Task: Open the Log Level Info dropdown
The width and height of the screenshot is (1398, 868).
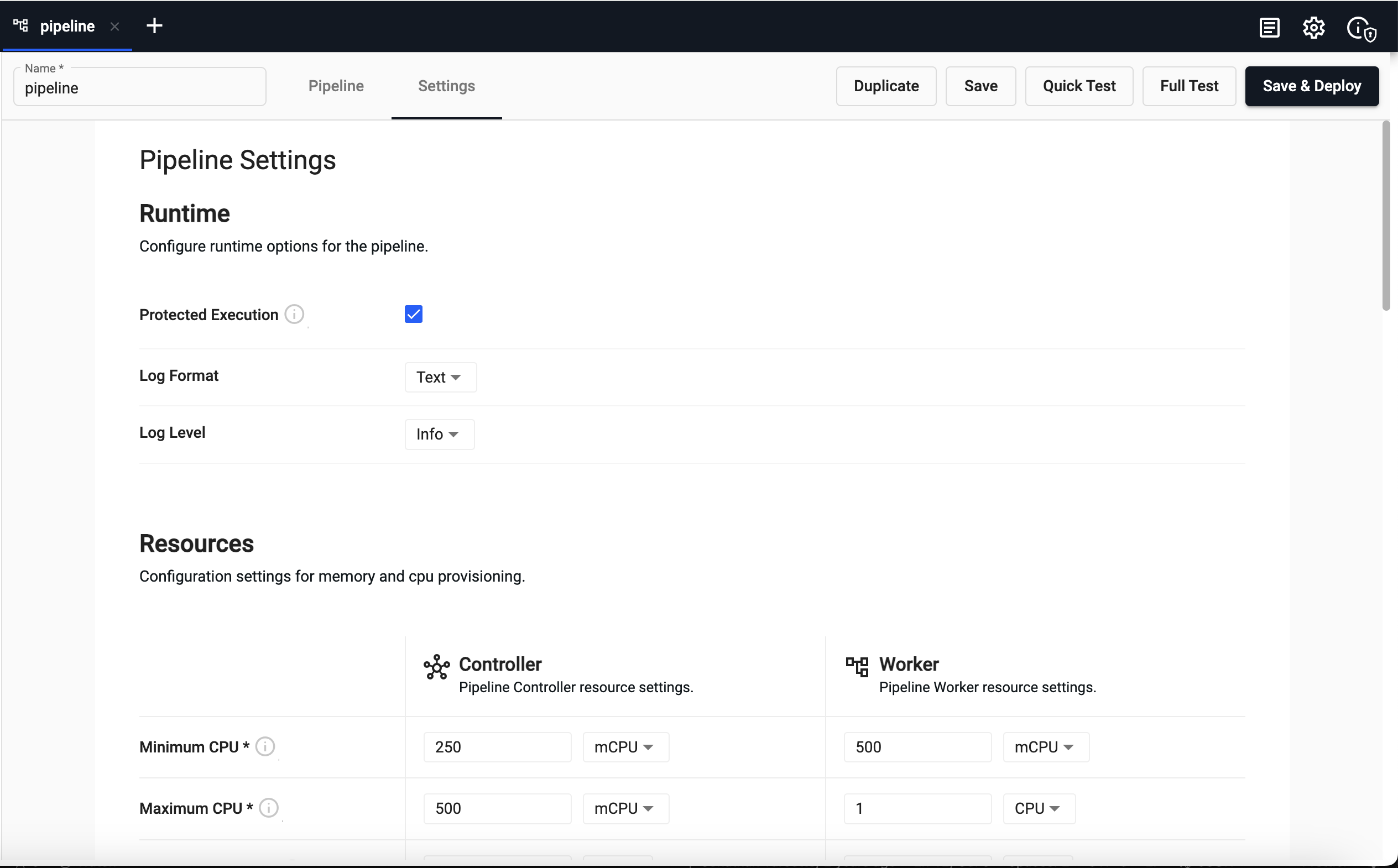Action: pyautogui.click(x=439, y=434)
